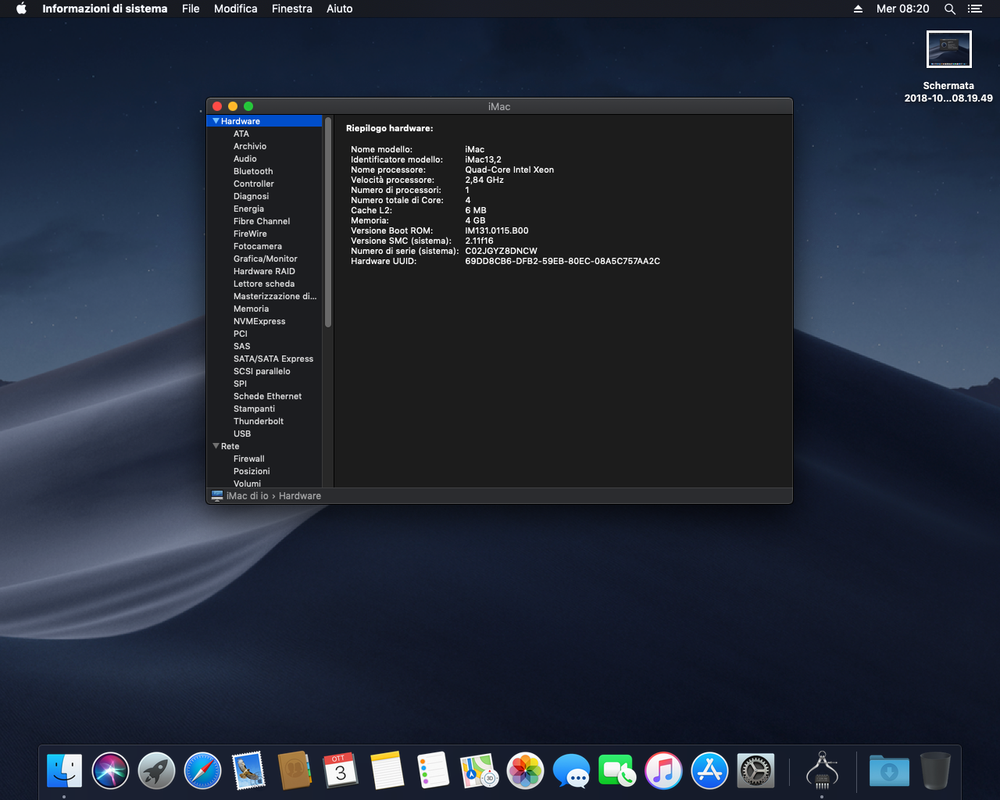1000x800 pixels.
Task: Open Photos app in Dock
Action: (525, 771)
